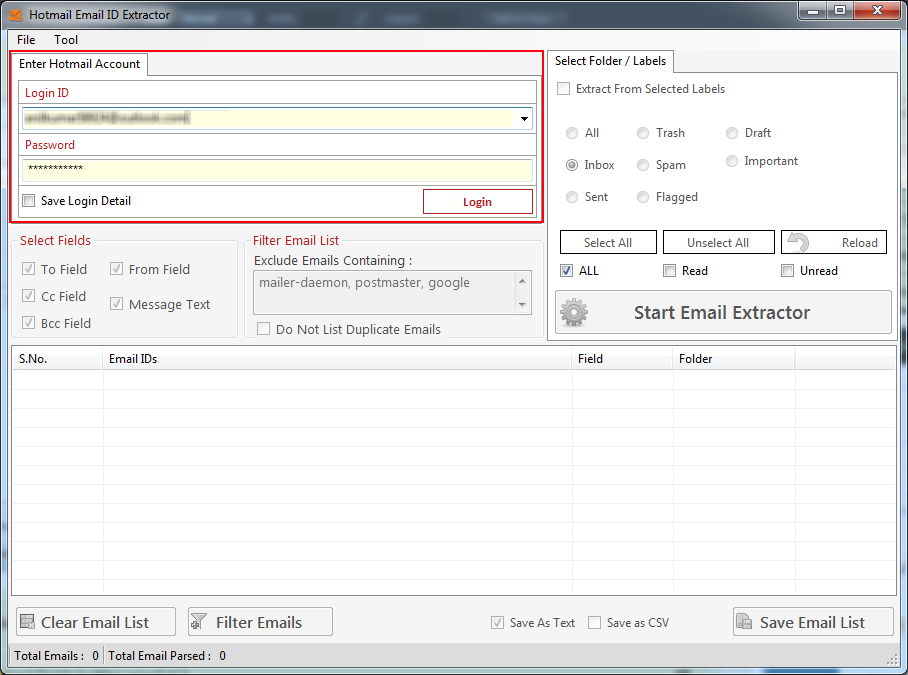The image size is (908, 675).
Task: Click the Clear Email List grid icon
Action: [27, 622]
